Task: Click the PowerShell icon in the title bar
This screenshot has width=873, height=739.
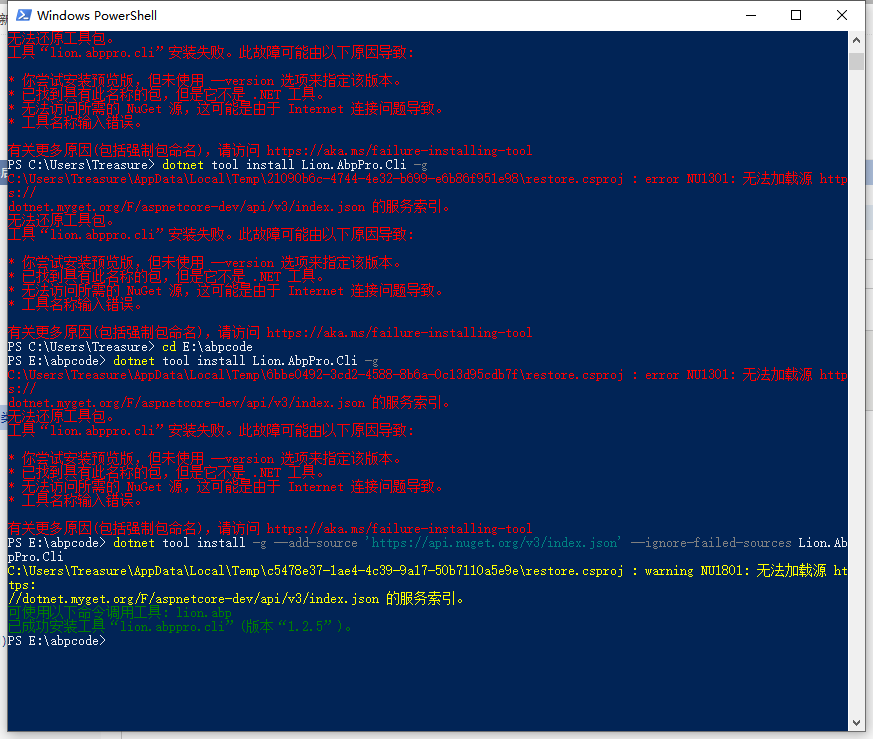Action: [23, 16]
